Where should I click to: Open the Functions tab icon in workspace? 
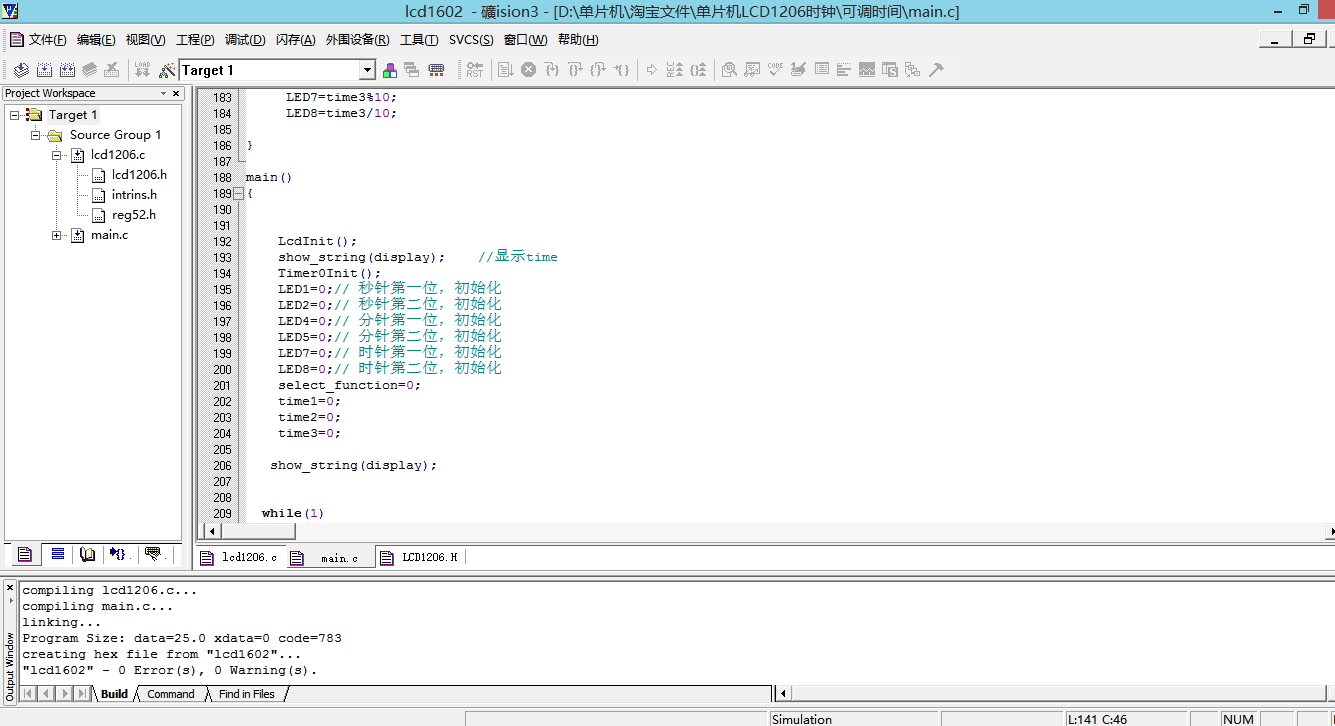(120, 554)
